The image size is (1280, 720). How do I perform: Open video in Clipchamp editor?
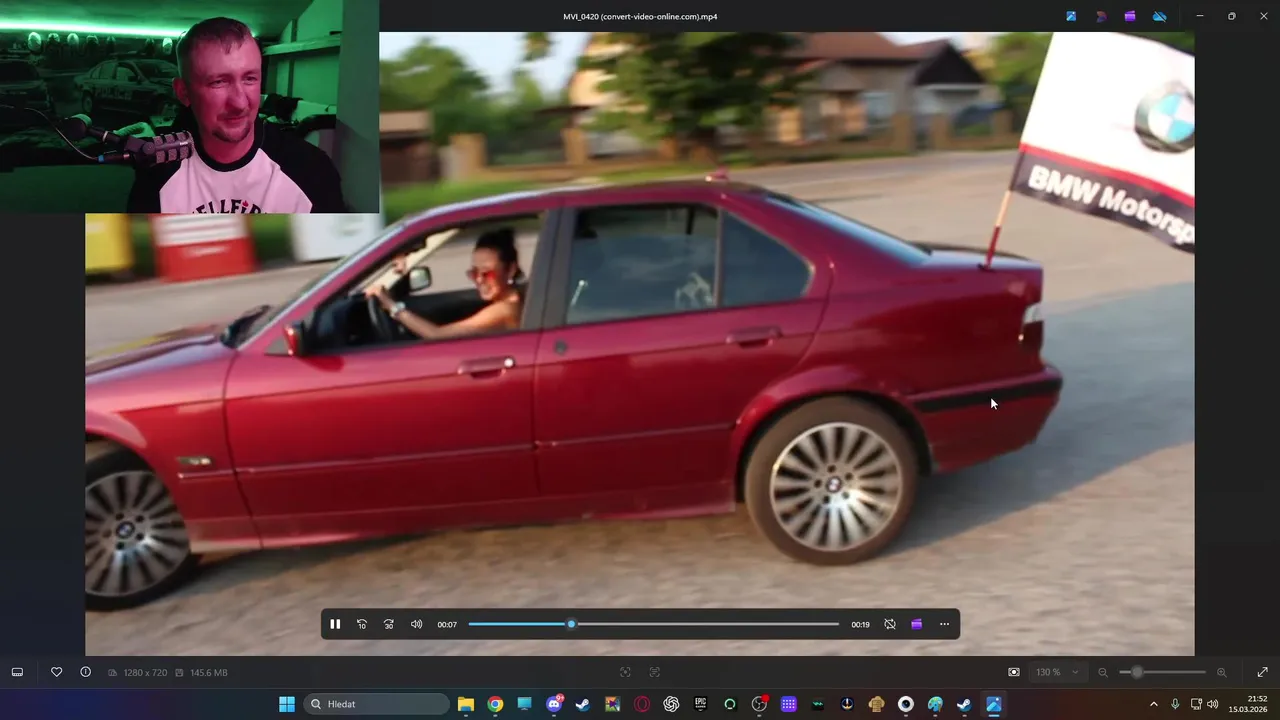click(x=916, y=624)
